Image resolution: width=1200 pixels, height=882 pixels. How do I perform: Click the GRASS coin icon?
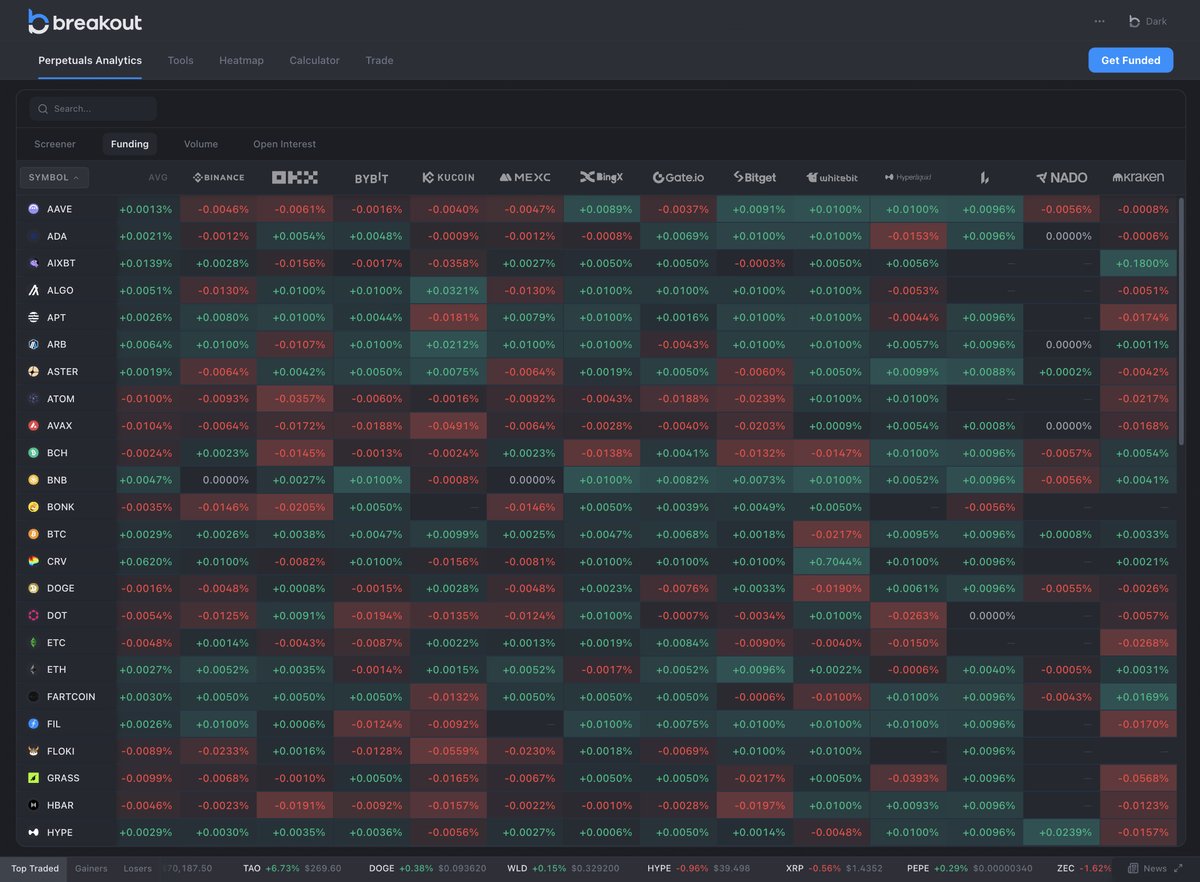tap(34, 778)
